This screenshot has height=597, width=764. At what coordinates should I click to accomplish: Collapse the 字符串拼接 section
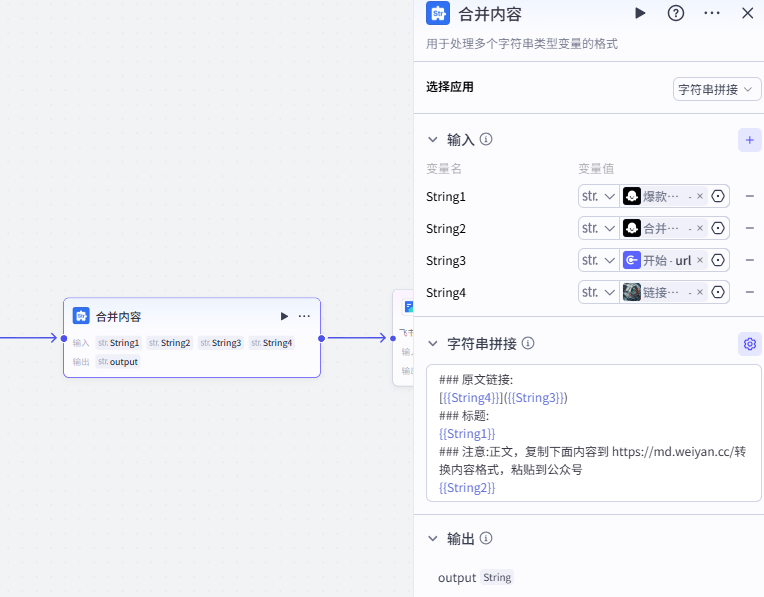click(x=433, y=344)
